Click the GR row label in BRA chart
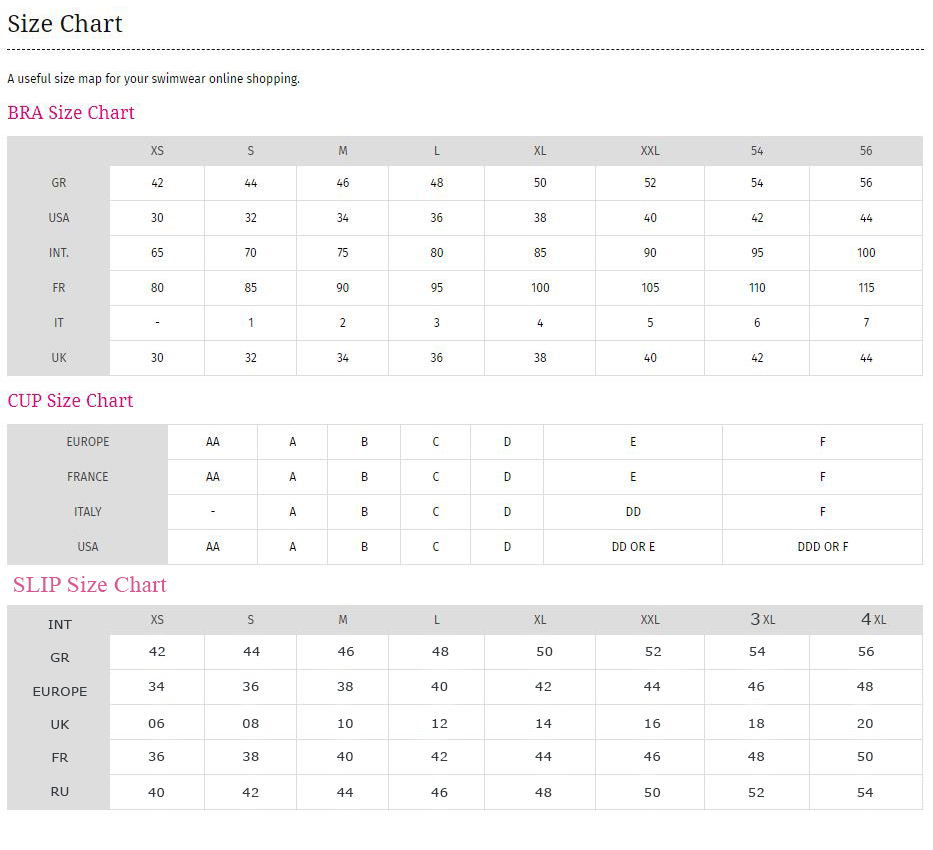 click(58, 183)
